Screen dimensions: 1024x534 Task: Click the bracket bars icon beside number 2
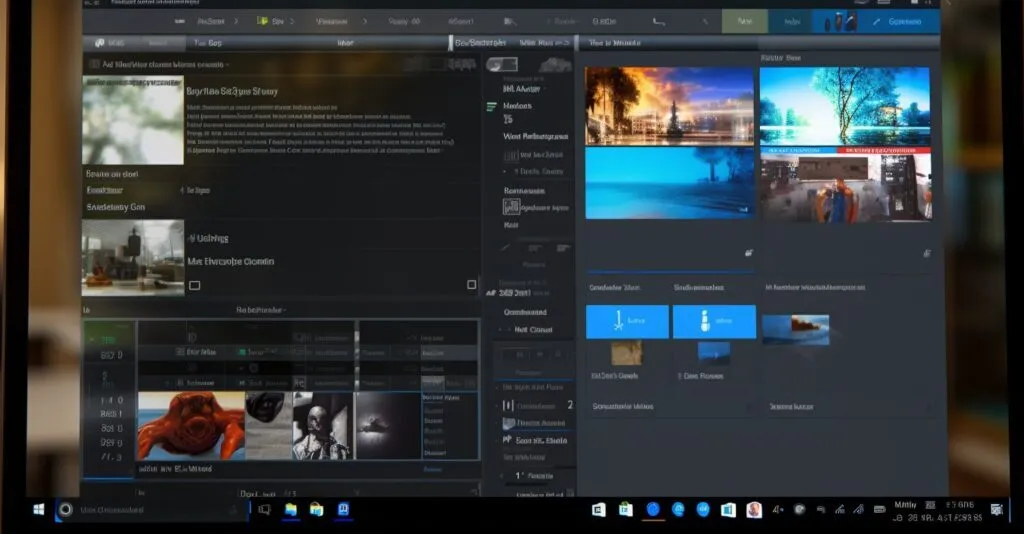pyautogui.click(x=508, y=406)
